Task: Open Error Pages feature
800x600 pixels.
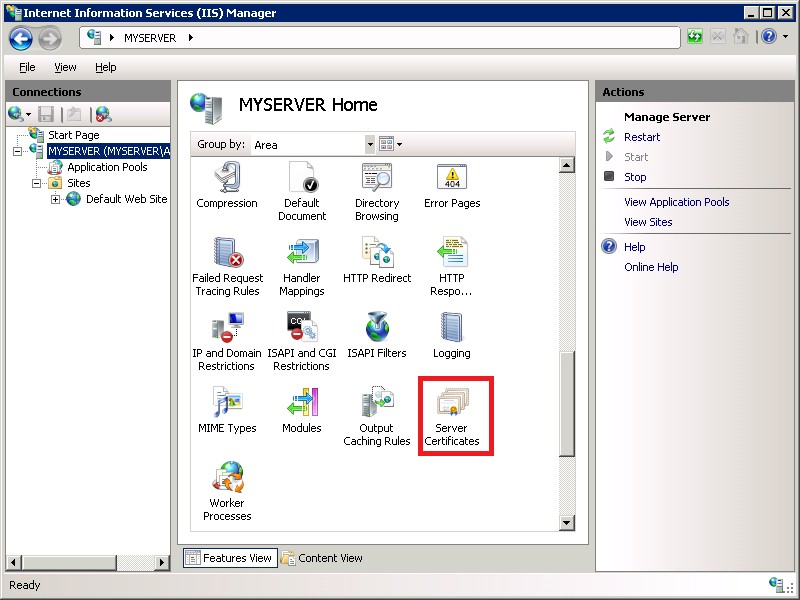Action: click(x=452, y=185)
